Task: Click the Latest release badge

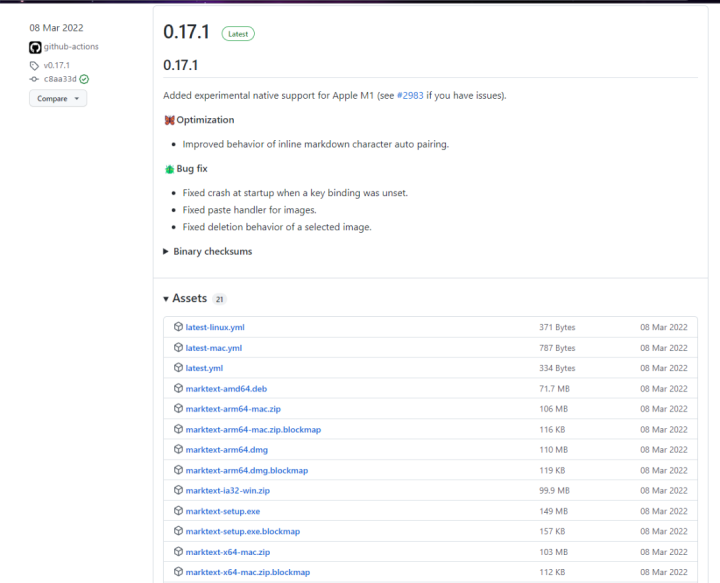Action: coord(238,34)
